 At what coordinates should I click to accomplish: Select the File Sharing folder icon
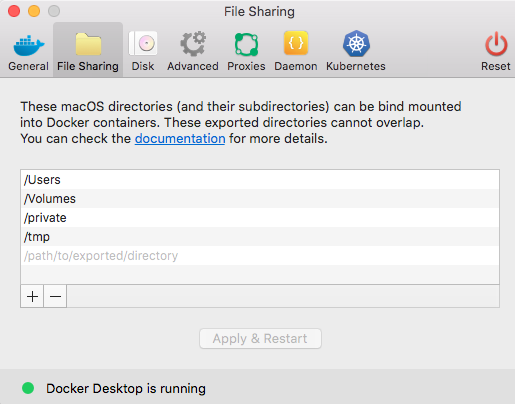coord(88,44)
